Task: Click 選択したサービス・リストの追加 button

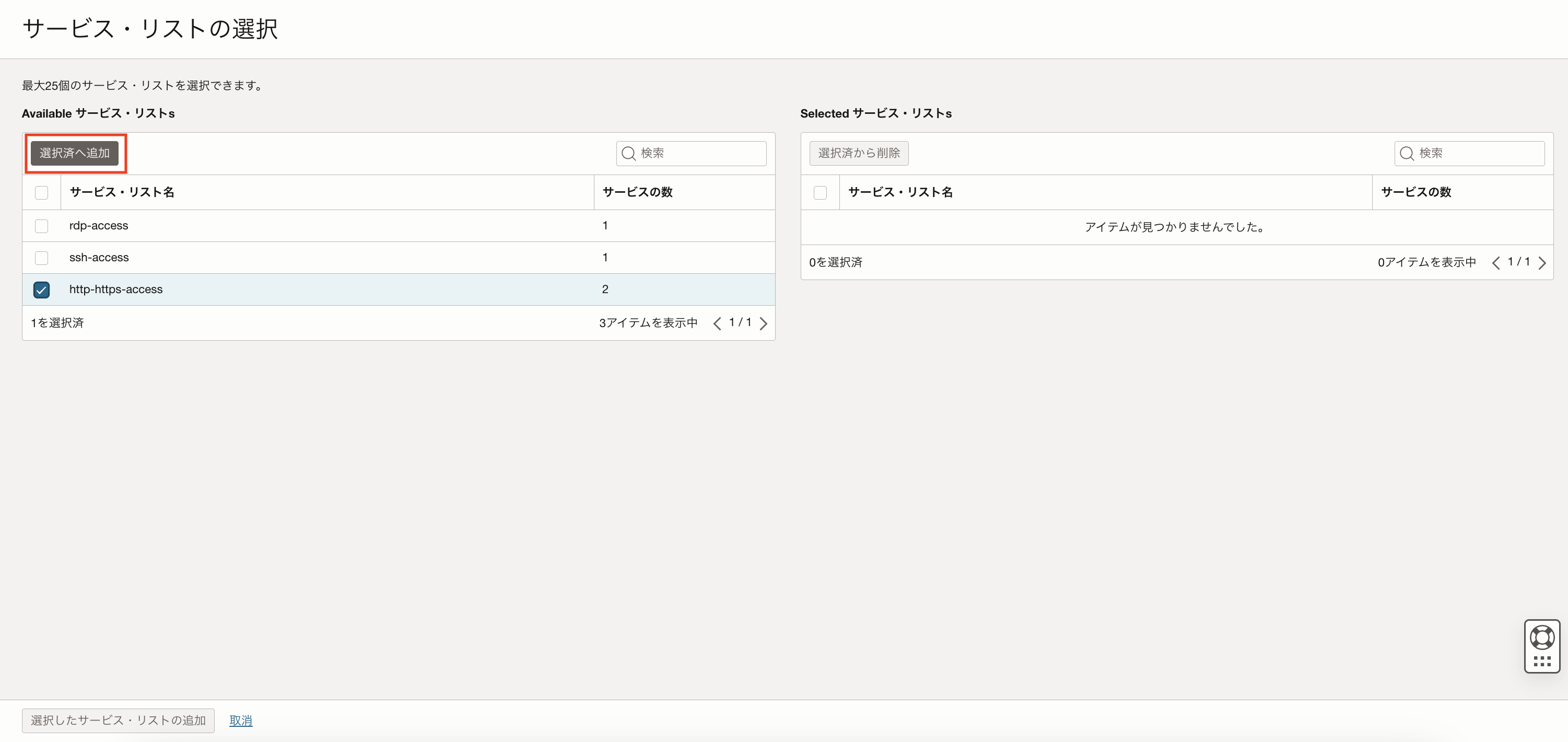Action: pyautogui.click(x=118, y=721)
